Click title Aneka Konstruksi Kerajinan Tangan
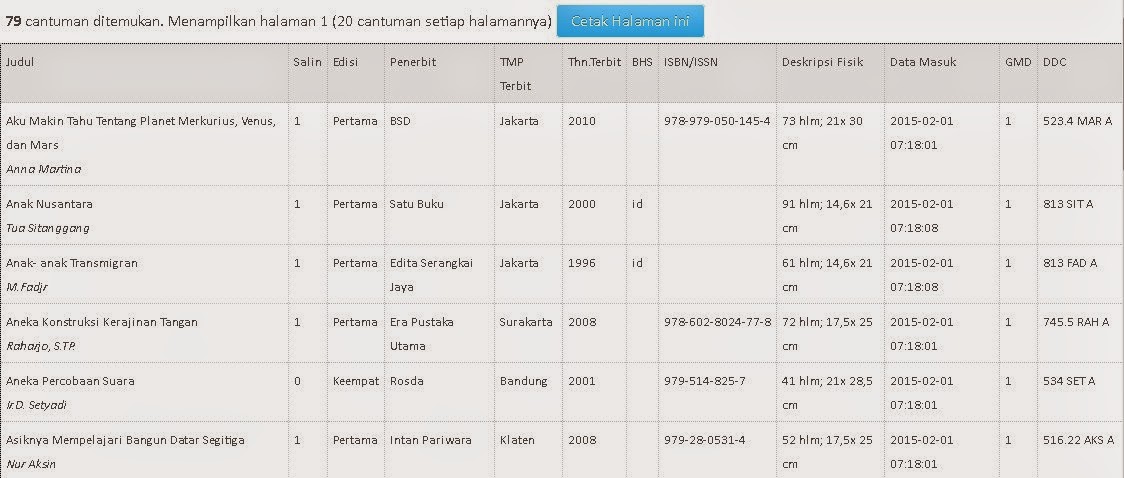This screenshot has height=478, width=1124. [101, 322]
